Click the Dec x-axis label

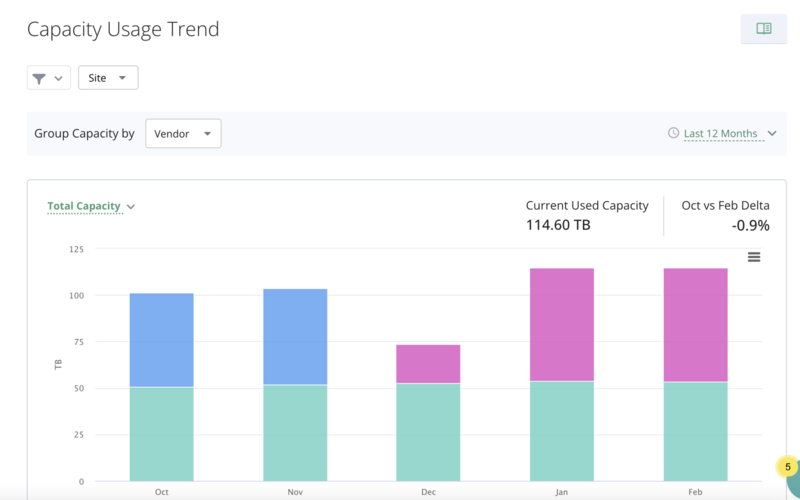point(429,492)
